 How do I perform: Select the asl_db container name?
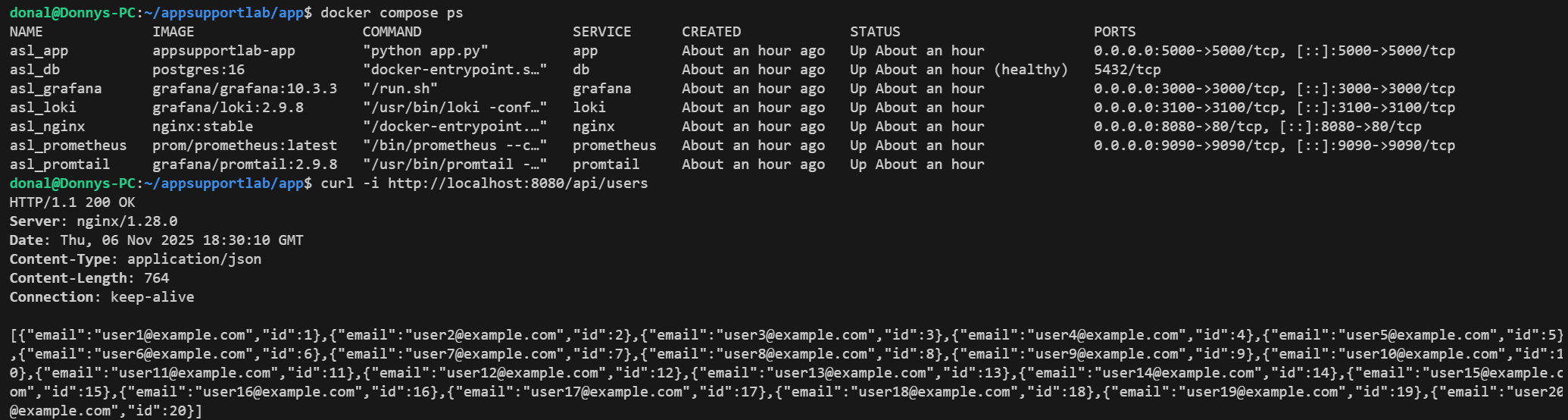point(35,70)
